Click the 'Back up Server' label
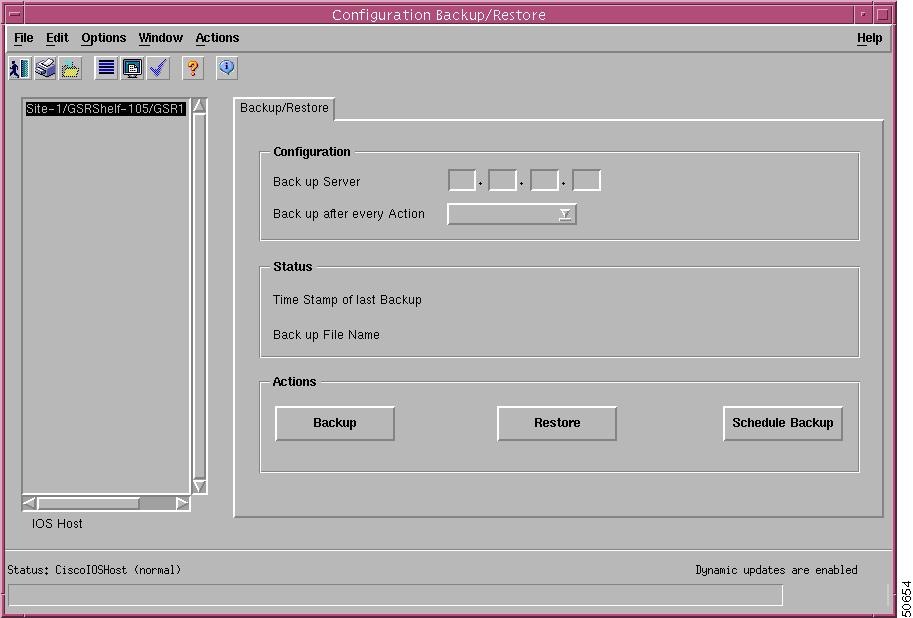Screen dimensions: 913x618 pyautogui.click(x=317, y=182)
